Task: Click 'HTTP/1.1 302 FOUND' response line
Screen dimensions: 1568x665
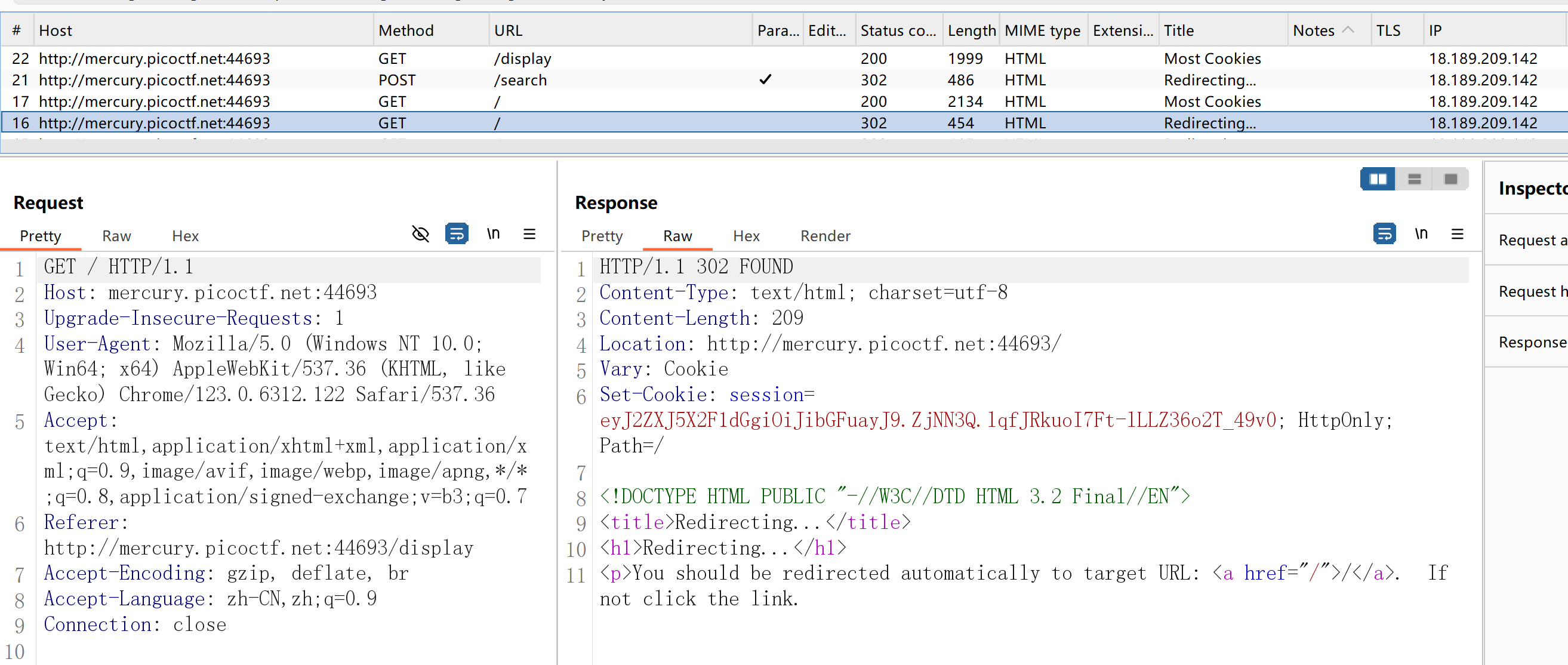Action: (697, 267)
